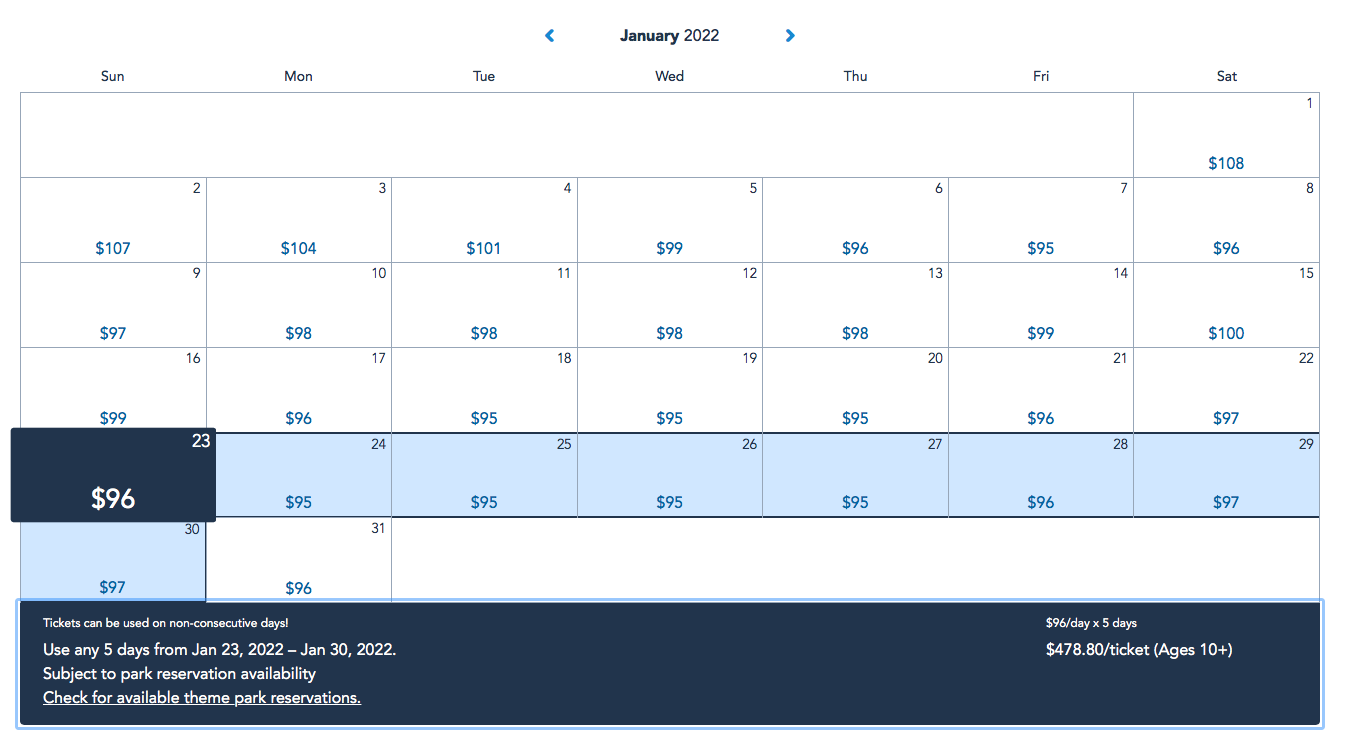1354x743 pixels.
Task: Select January 1 priced at $108
Action: [1226, 136]
